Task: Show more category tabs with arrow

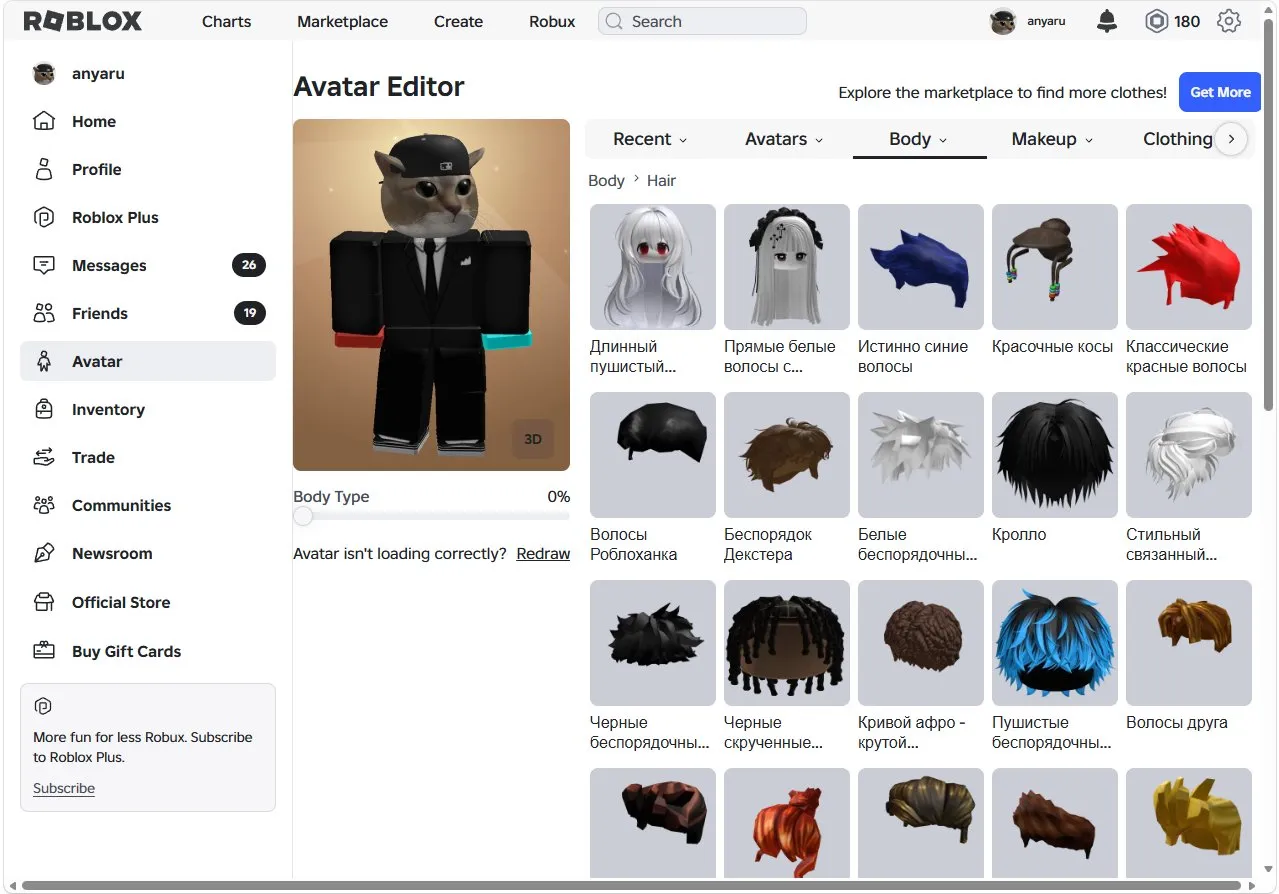Action: [1232, 139]
